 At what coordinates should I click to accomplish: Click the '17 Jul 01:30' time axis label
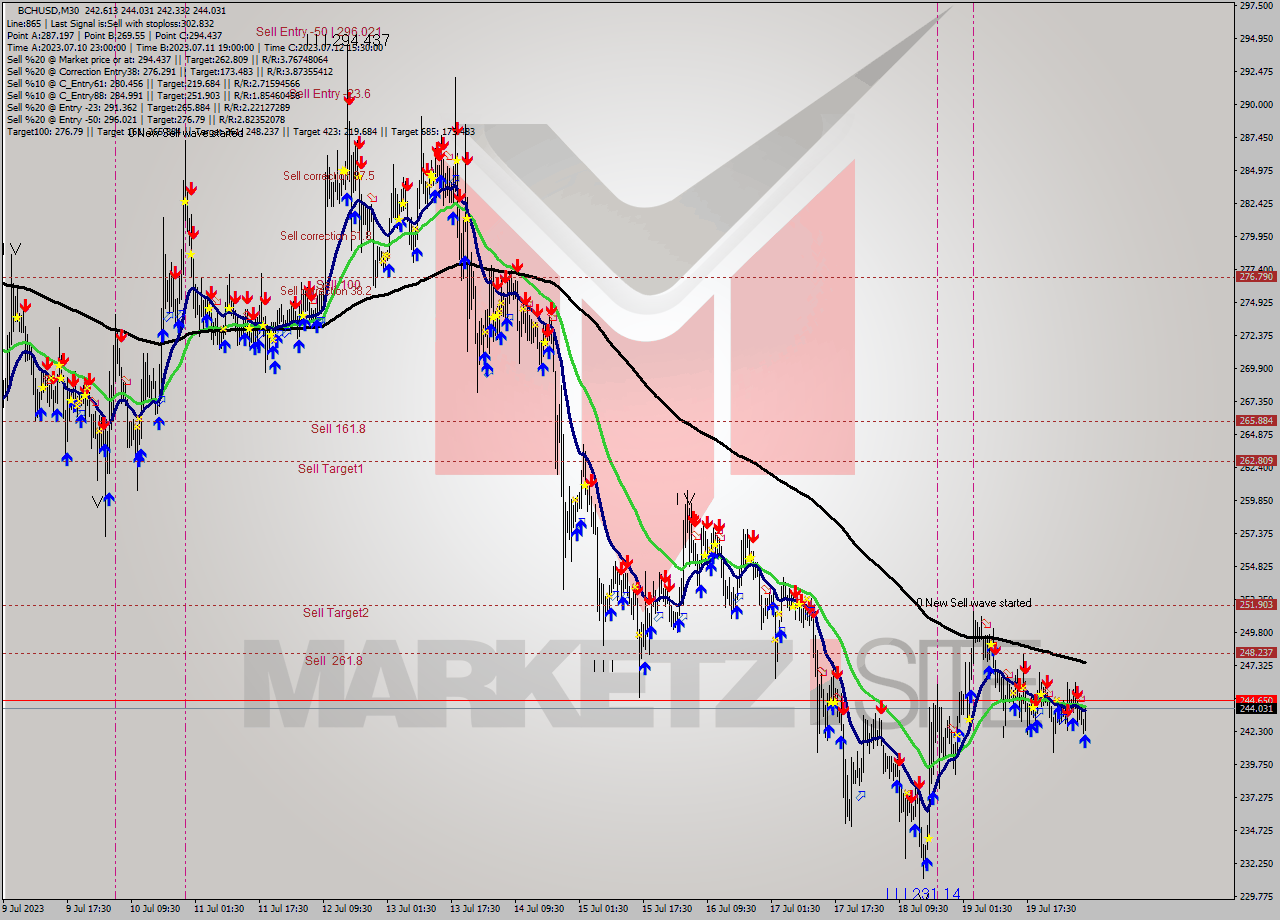(x=795, y=909)
